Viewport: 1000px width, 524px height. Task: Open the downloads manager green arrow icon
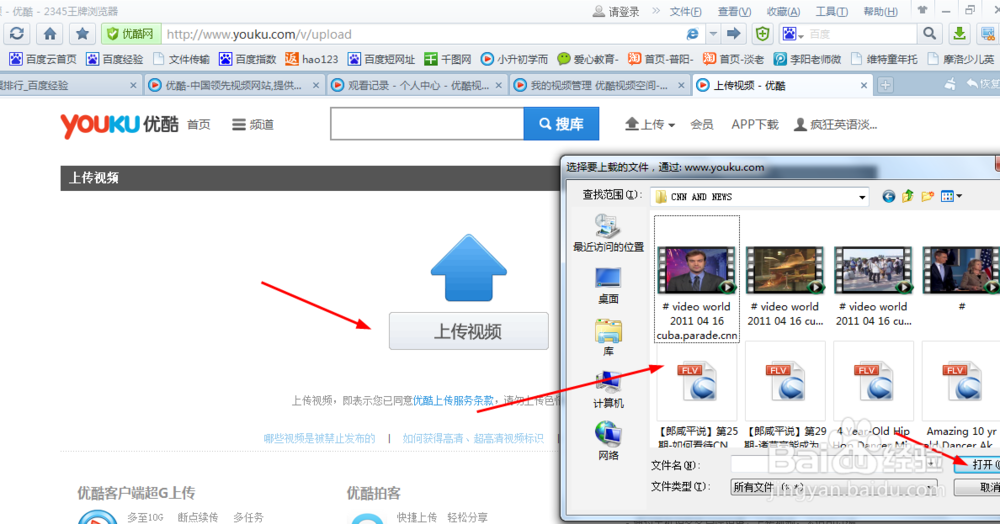959,34
